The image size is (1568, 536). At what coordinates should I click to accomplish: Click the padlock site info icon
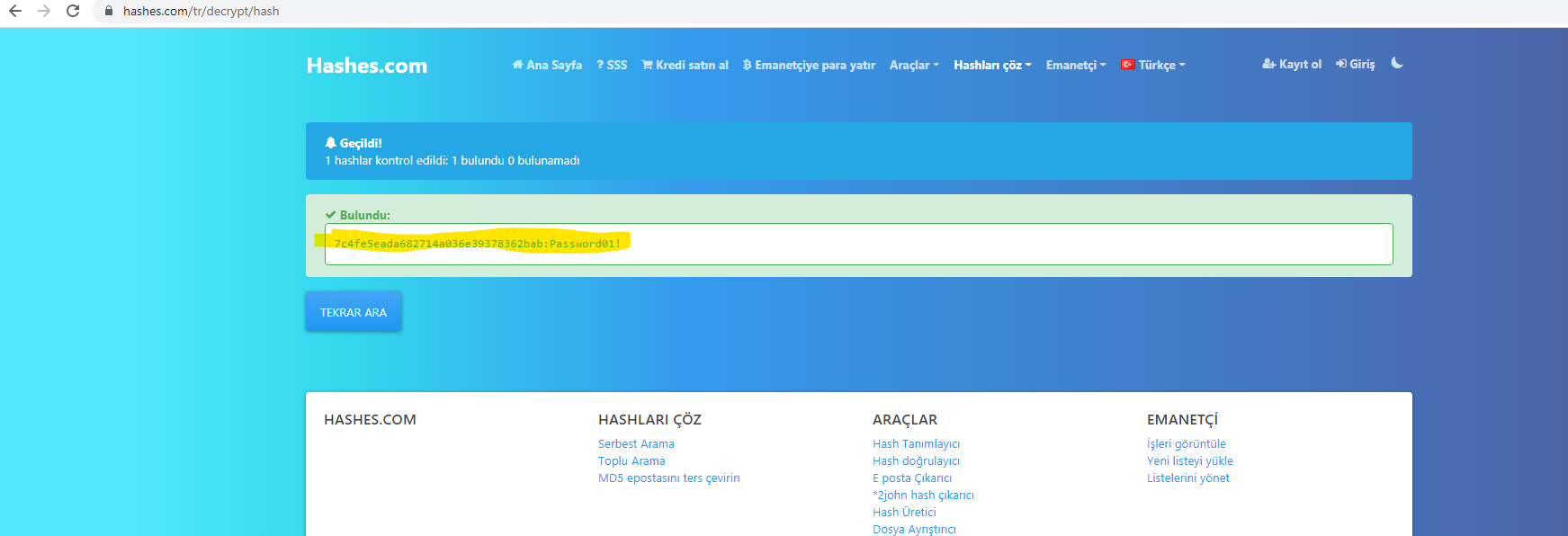point(109,11)
